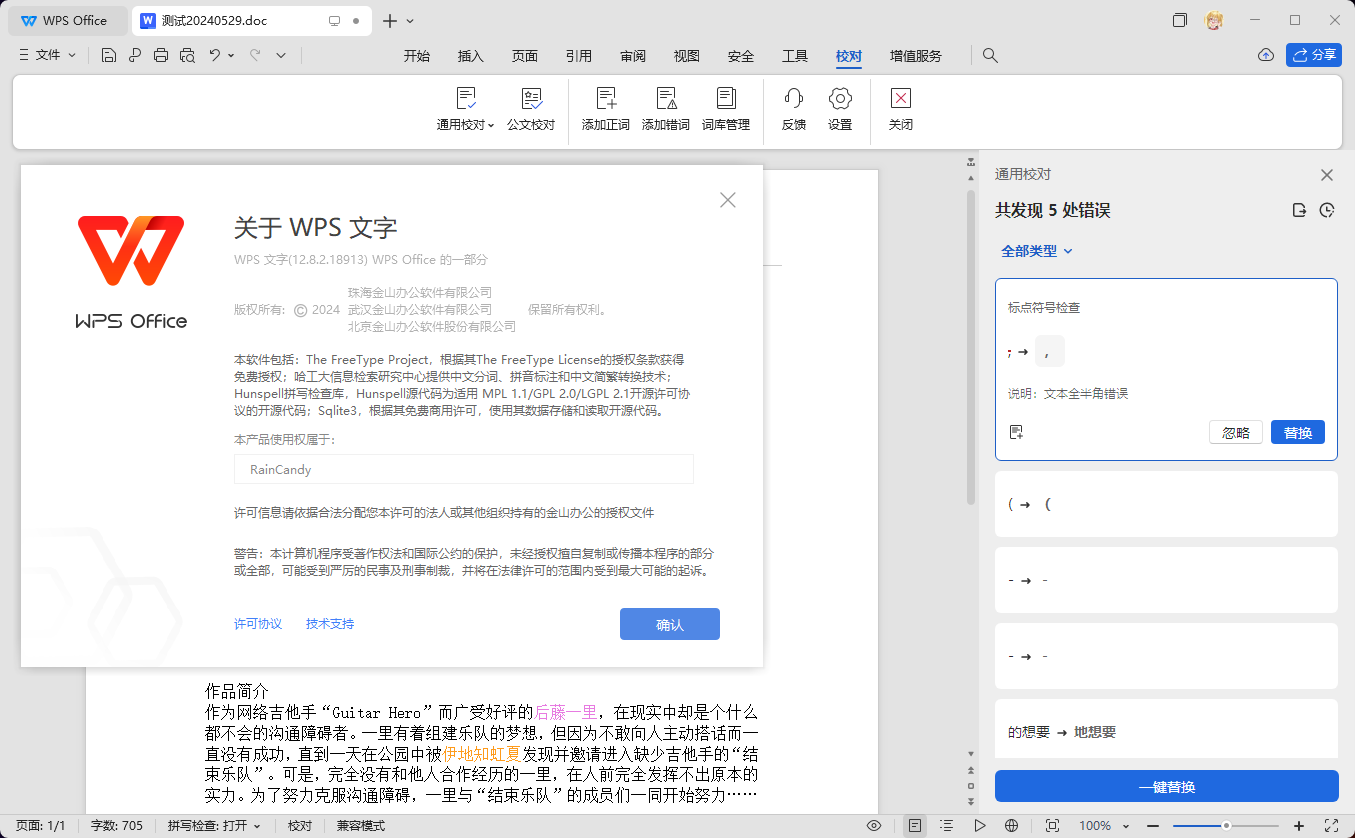Click the user avatar in title bar
Image resolution: width=1355 pixels, height=838 pixels.
coord(1214,20)
